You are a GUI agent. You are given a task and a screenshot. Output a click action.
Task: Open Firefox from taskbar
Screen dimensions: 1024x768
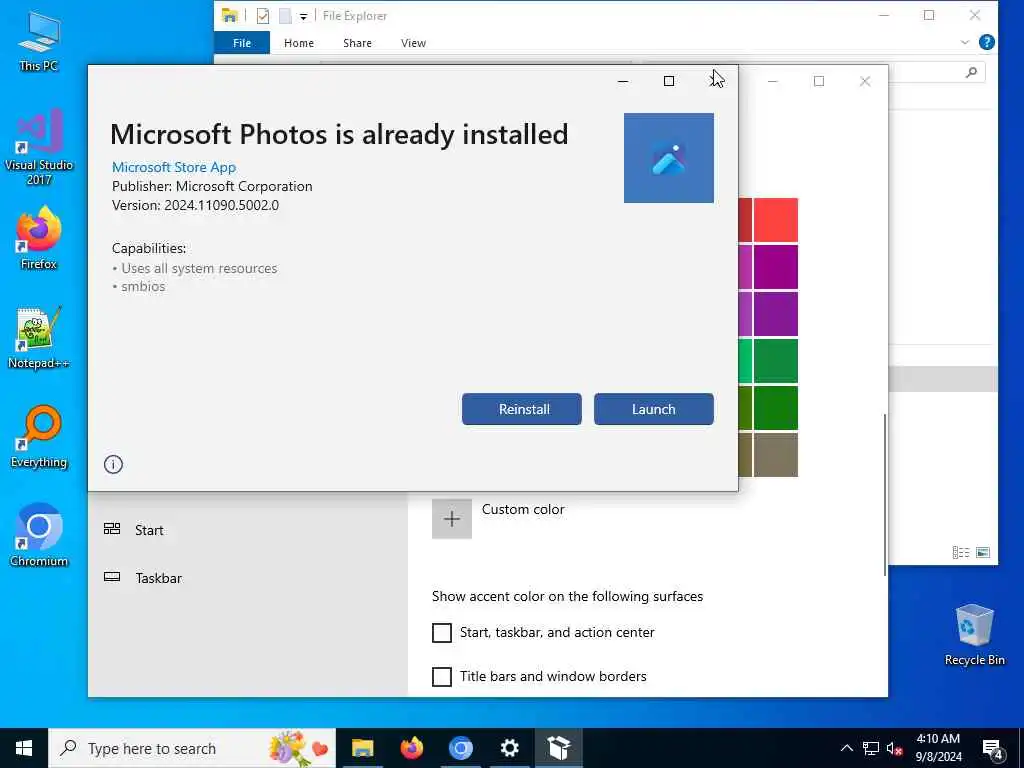(x=411, y=748)
